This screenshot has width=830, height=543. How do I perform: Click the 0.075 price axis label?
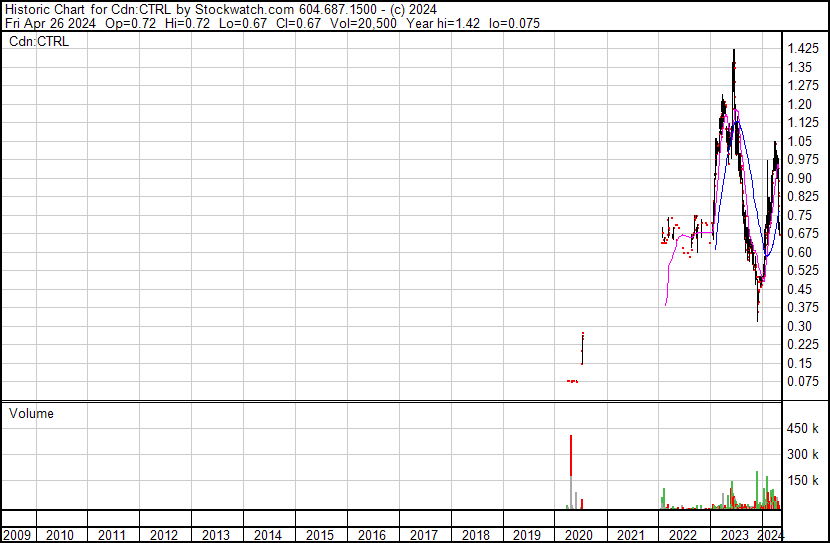pos(803,382)
